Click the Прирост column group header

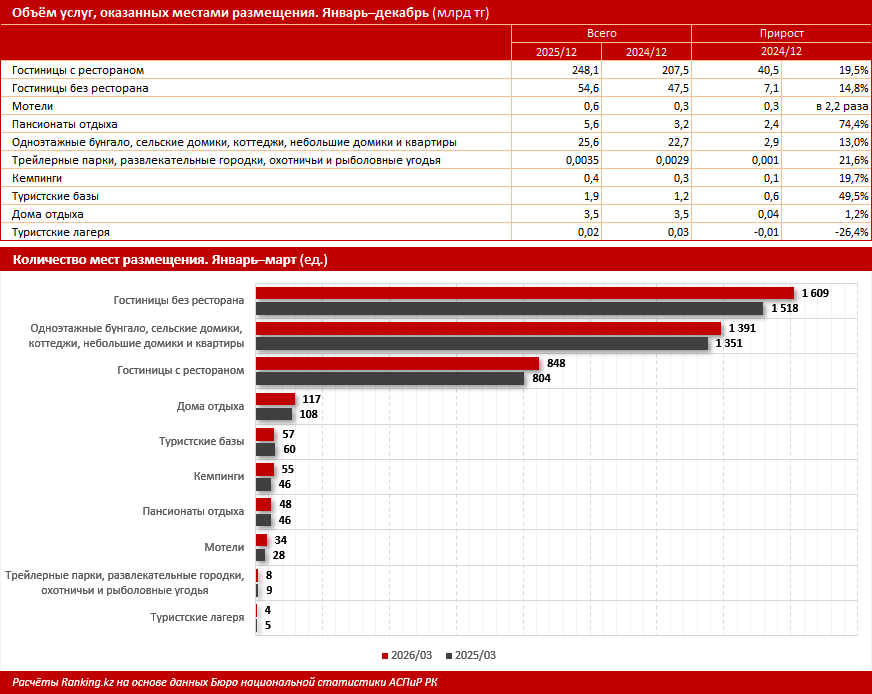click(781, 33)
